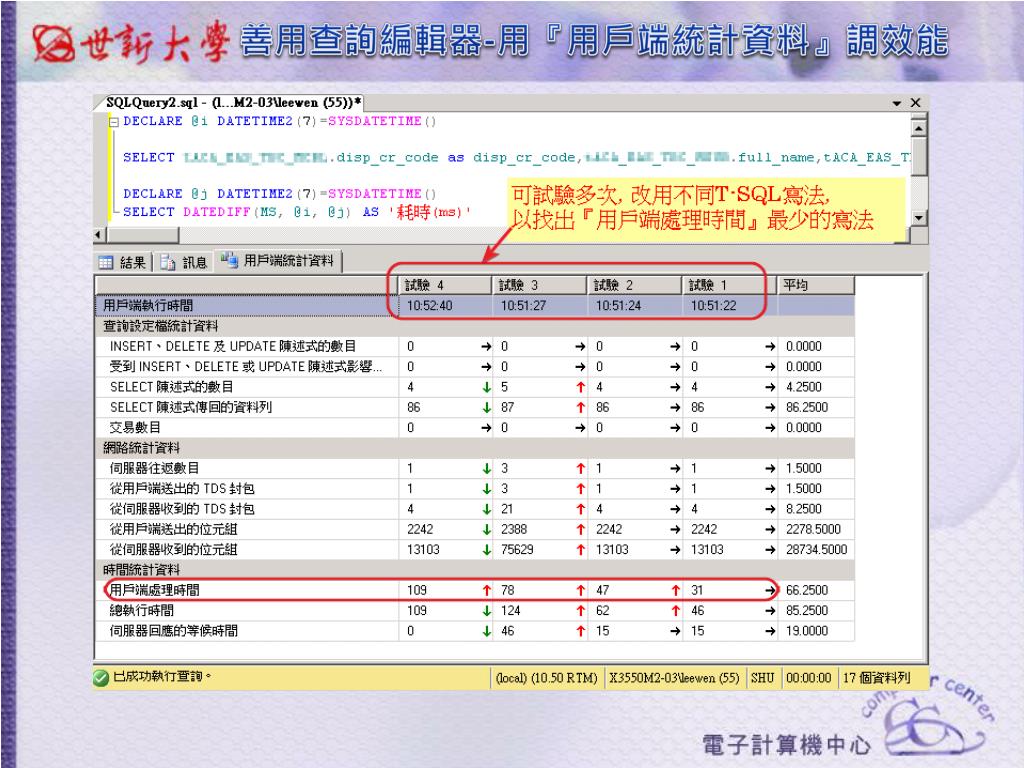Click the editor vertical scrollbar up arrow
The height and width of the screenshot is (768, 1024).
tap(918, 127)
